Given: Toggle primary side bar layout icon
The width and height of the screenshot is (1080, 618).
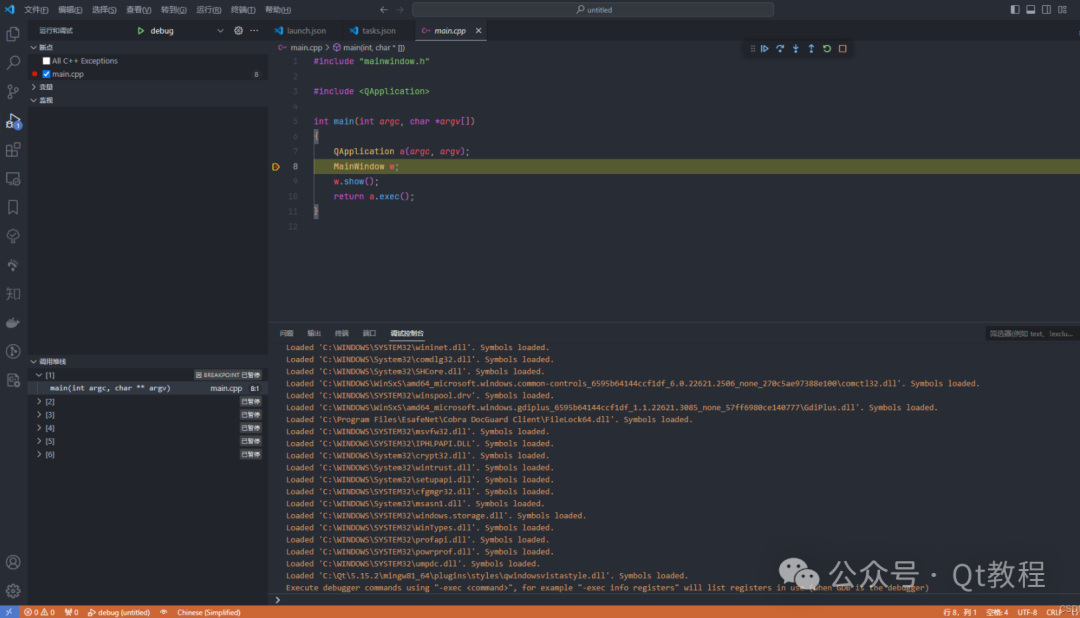Looking at the screenshot, I should tap(1015, 10).
